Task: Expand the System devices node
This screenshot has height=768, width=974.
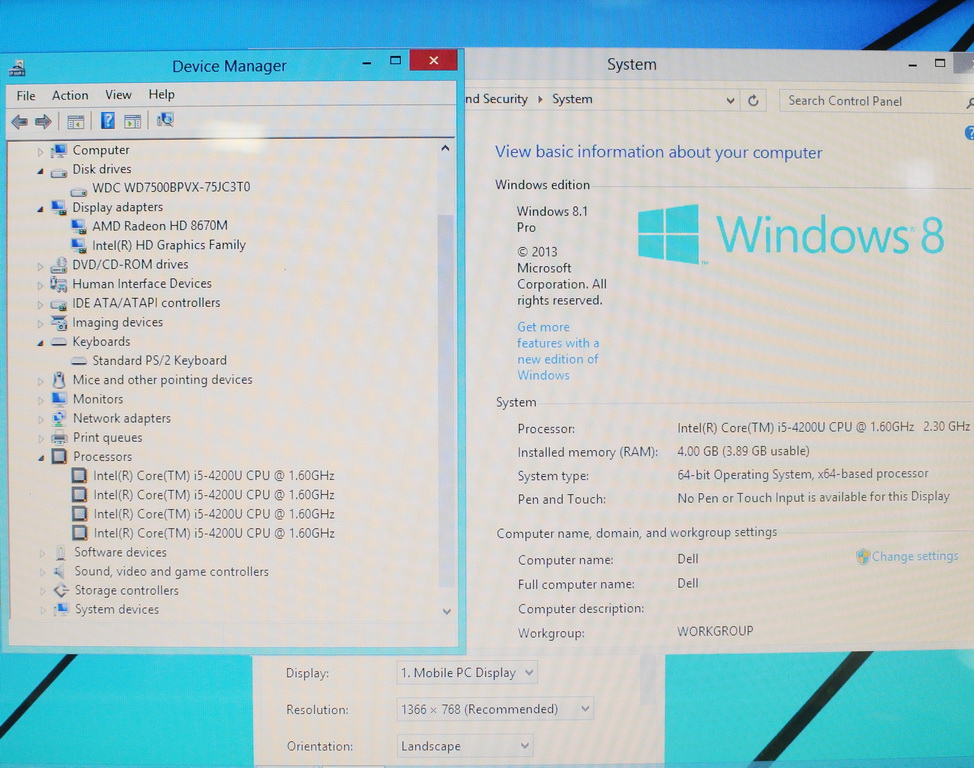Action: click(42, 610)
